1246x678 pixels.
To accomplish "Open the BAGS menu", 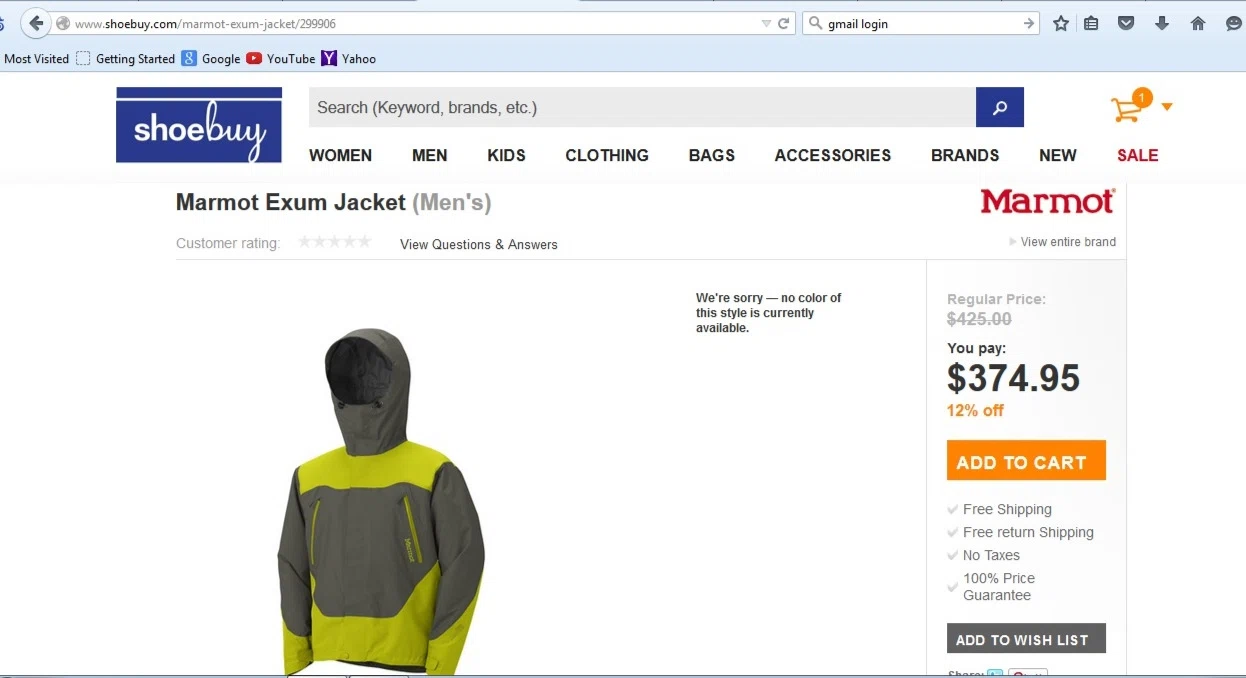I will 712,155.
